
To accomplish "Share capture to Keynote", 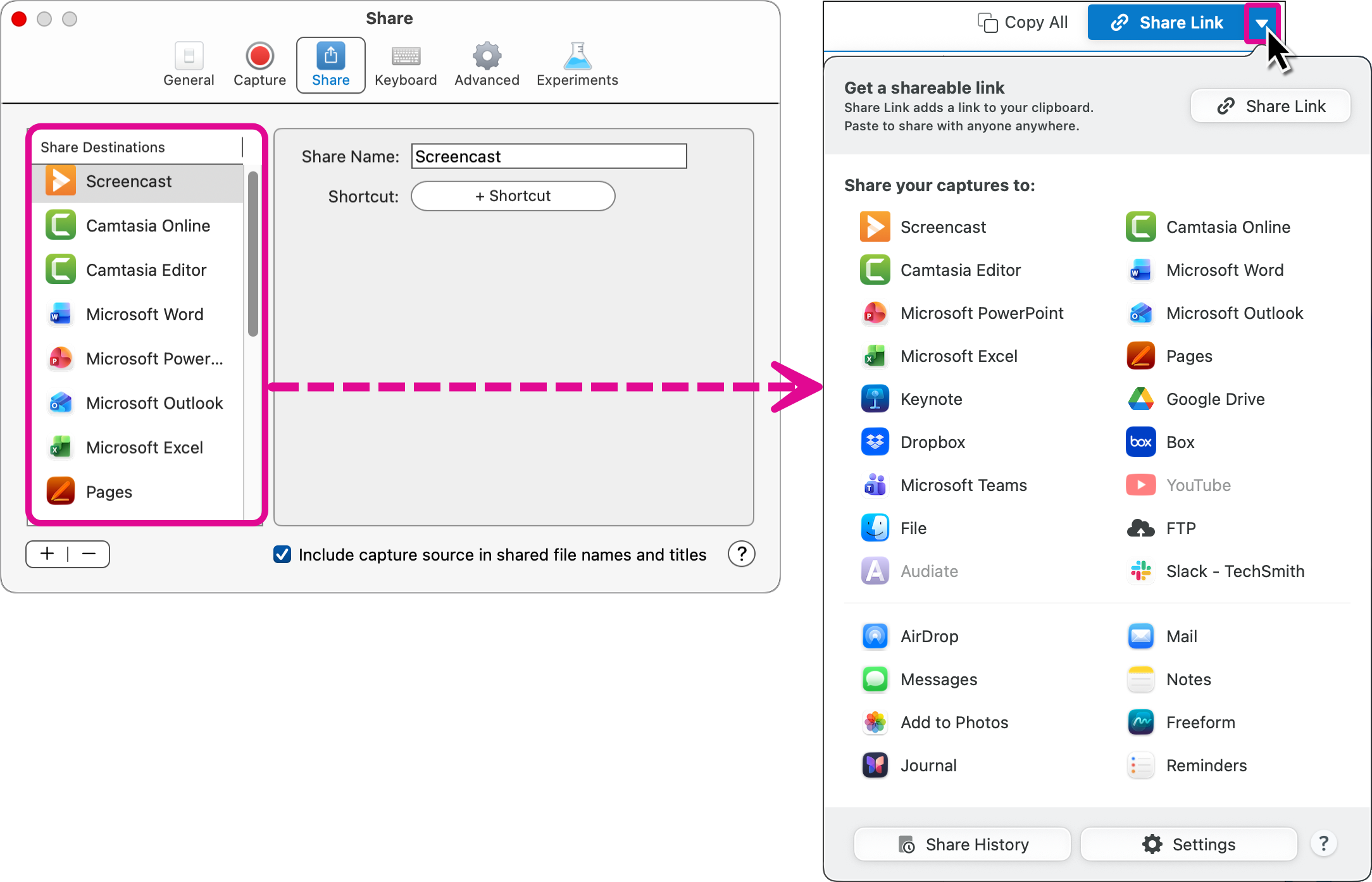I will pos(912,399).
